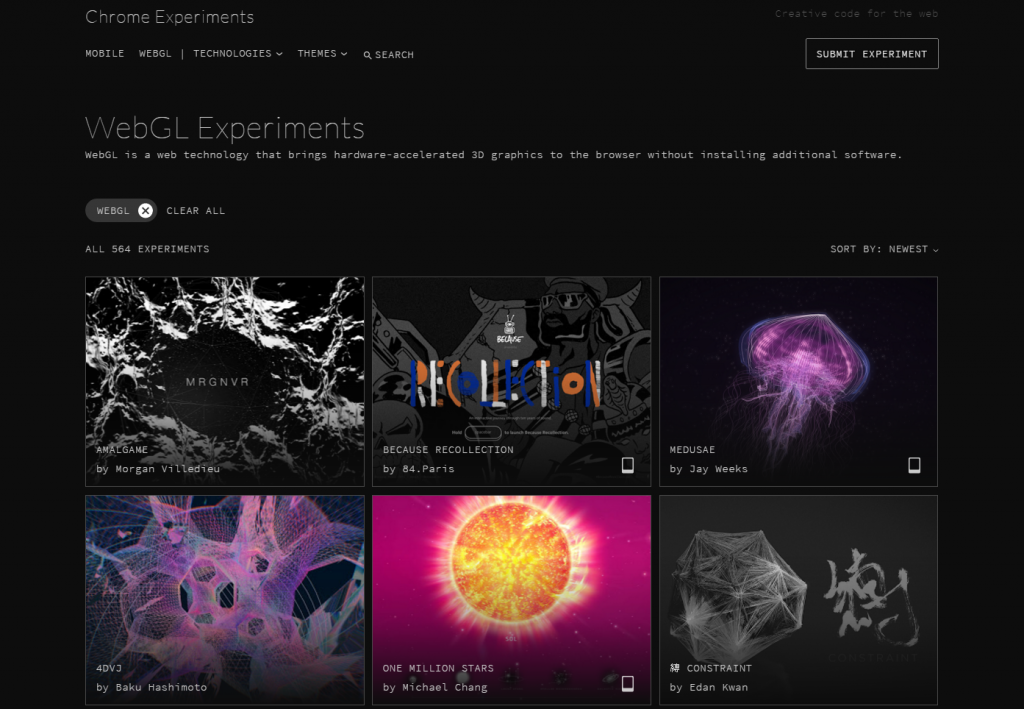Click the title text 'BECAUSE RECOLLECTION'
Screen dimensions: 1024x709
click(x=448, y=450)
